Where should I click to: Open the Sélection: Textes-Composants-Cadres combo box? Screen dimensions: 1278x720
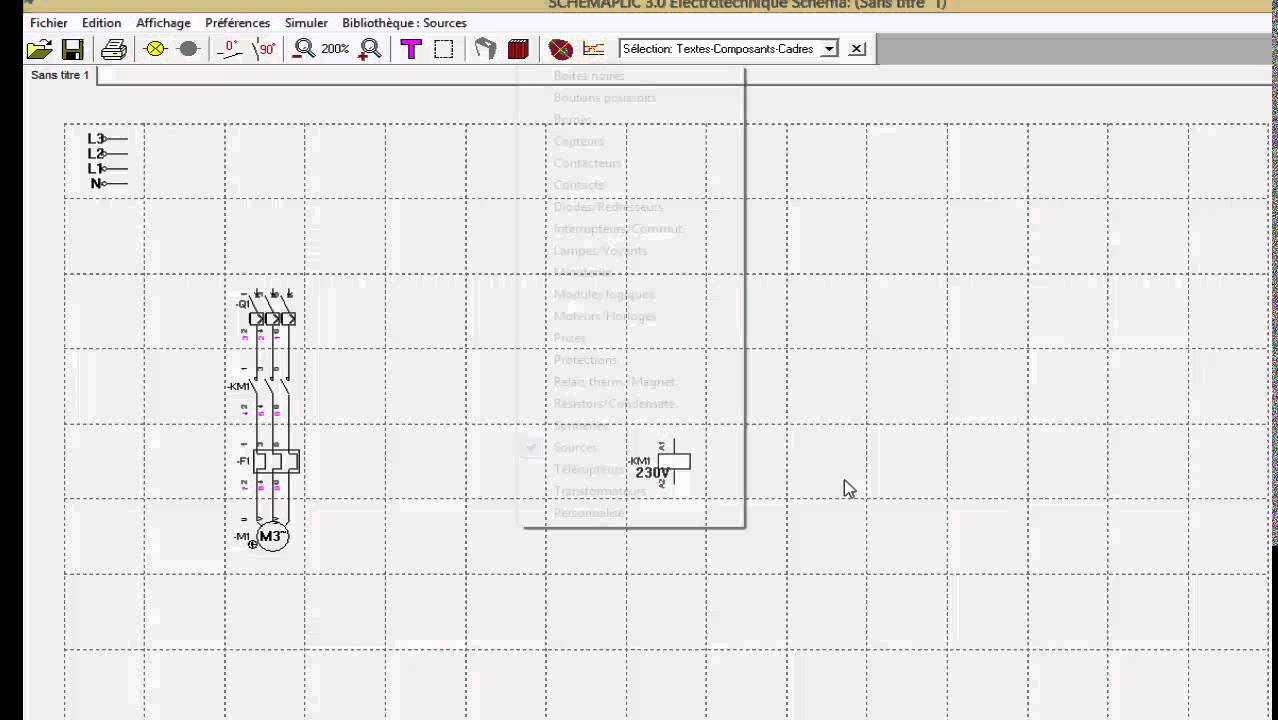coord(729,49)
